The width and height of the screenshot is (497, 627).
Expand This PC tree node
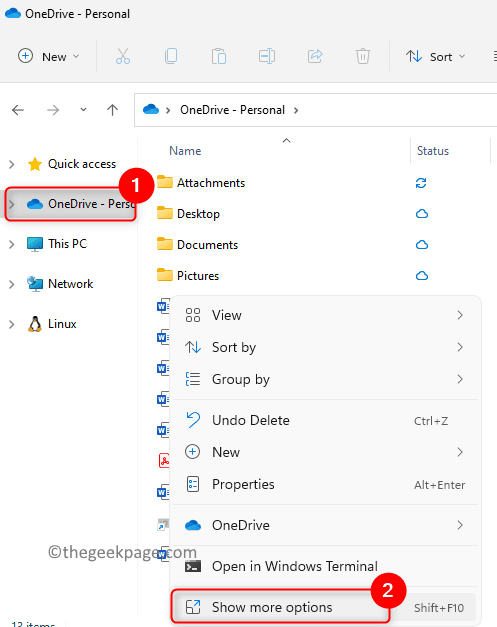12,244
